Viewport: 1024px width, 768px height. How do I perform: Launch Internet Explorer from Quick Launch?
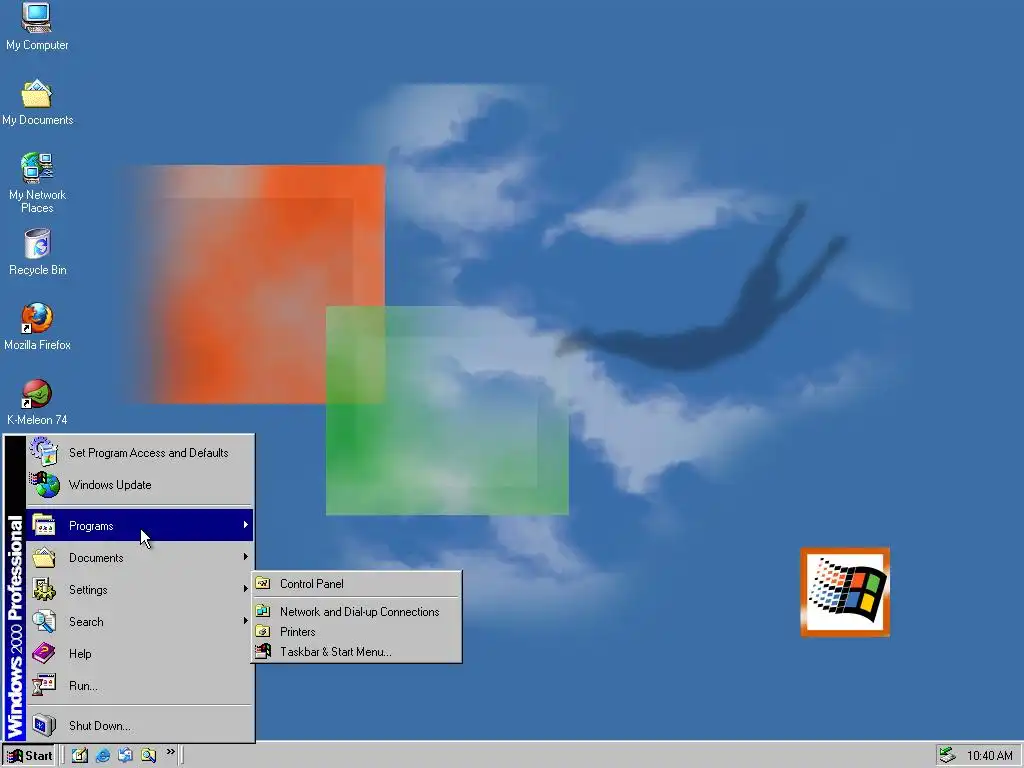pos(103,756)
